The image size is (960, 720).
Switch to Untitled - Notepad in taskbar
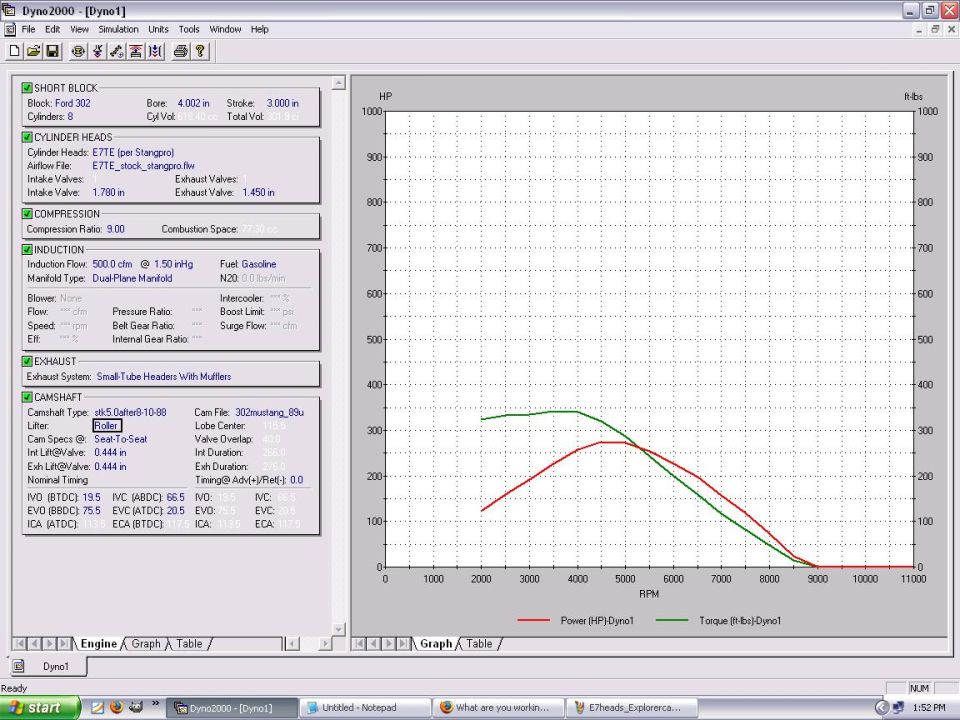[365, 708]
